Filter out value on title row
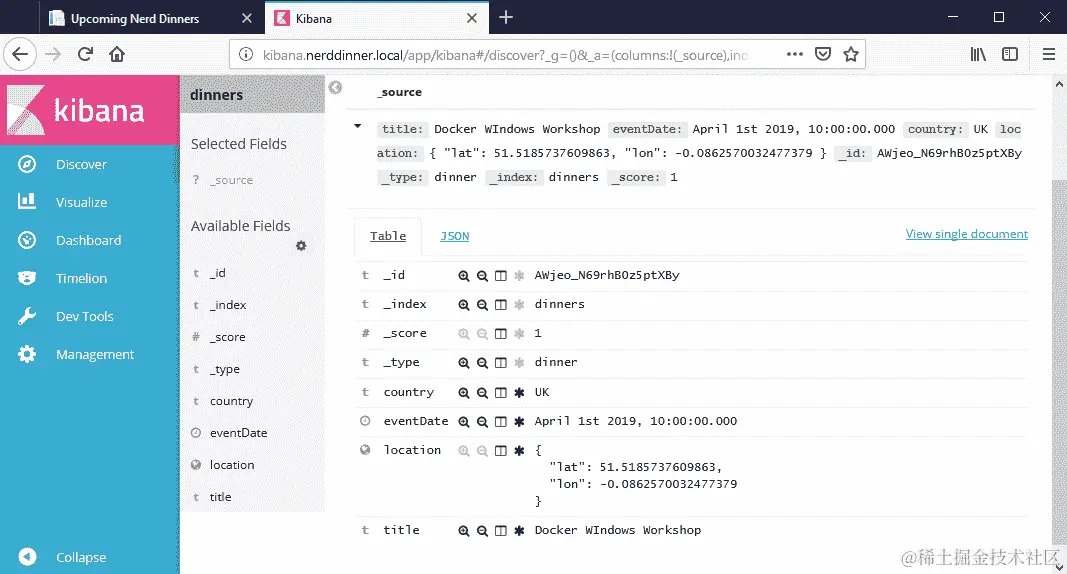The image size is (1067, 574). [482, 530]
